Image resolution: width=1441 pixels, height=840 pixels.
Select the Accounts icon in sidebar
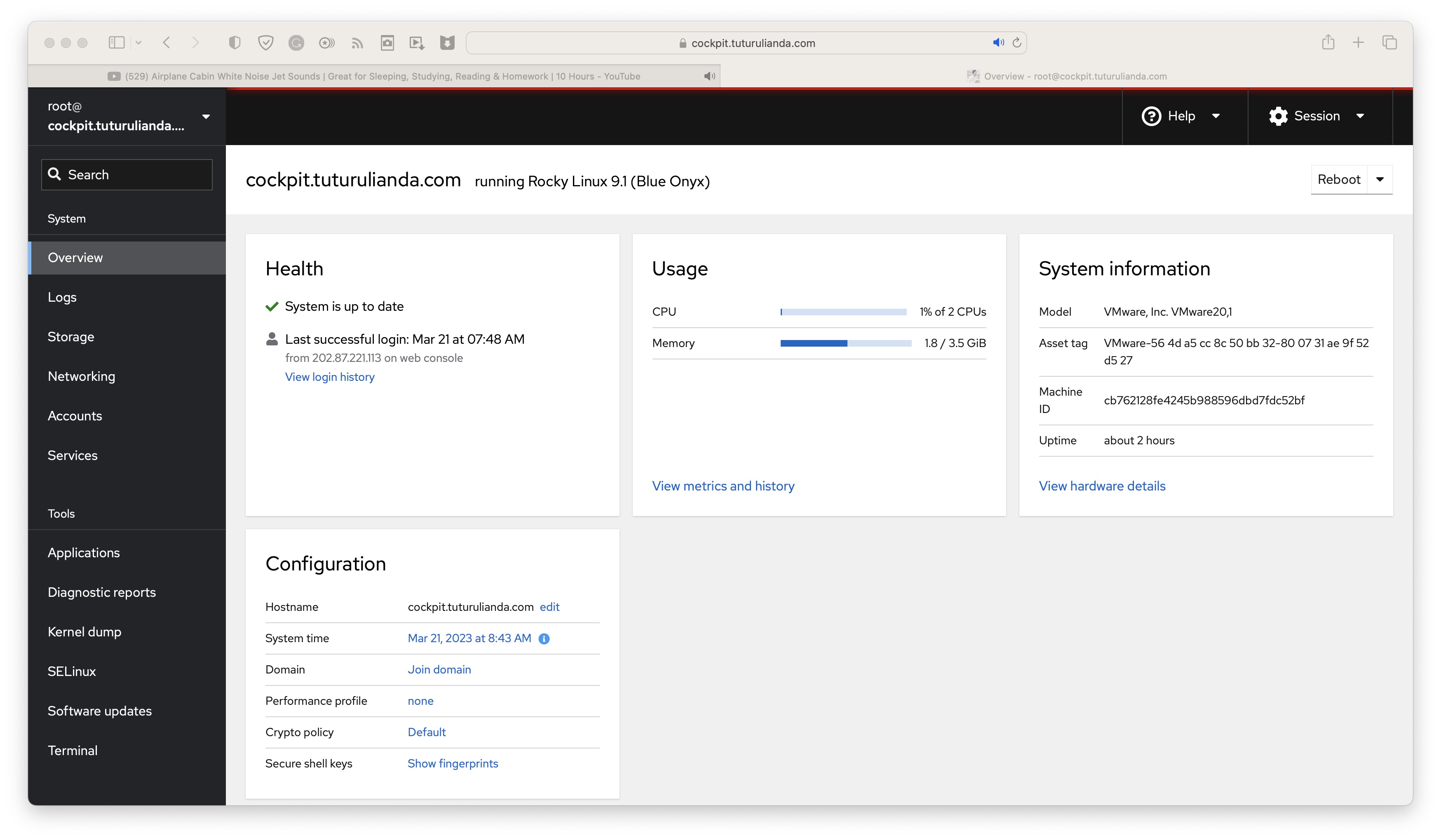pyautogui.click(x=74, y=415)
